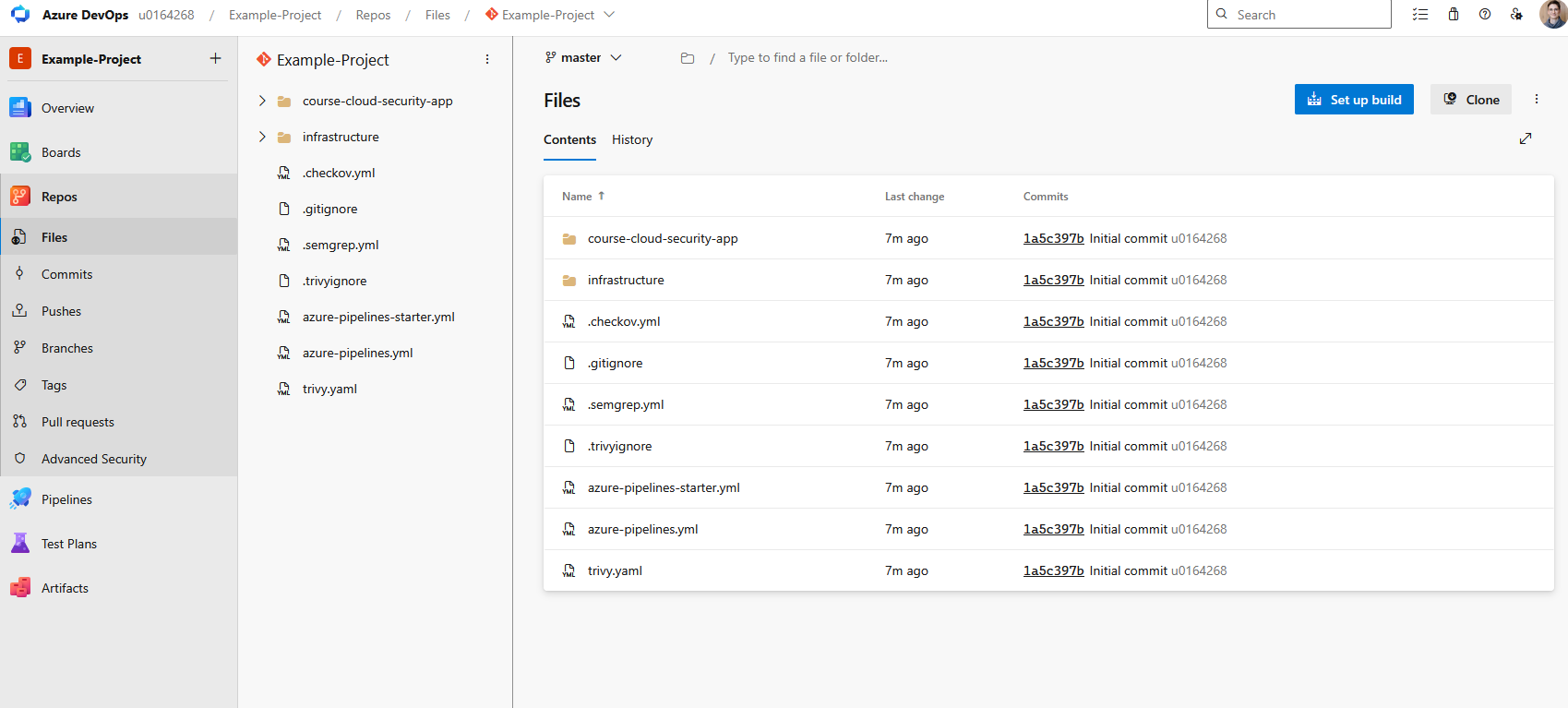The image size is (1568, 708).
Task: Open infrastructure folder in the files table
Action: pyautogui.click(x=626, y=280)
